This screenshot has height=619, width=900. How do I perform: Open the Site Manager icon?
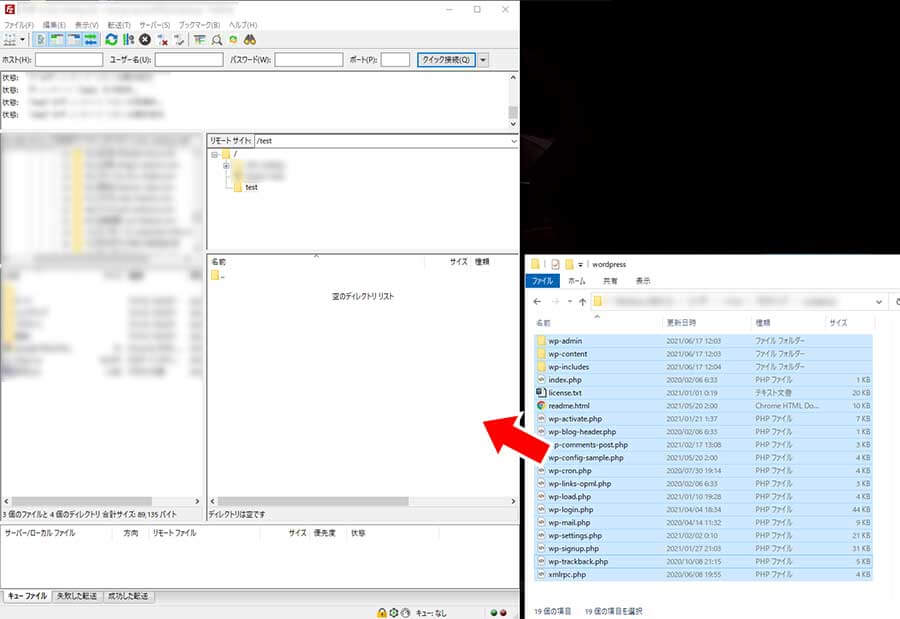coord(12,40)
